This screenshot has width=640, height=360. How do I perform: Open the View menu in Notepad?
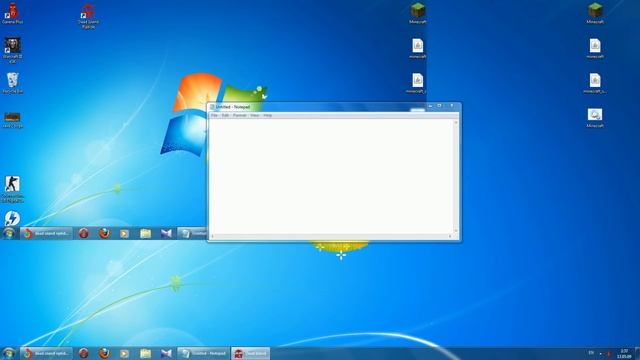255,116
